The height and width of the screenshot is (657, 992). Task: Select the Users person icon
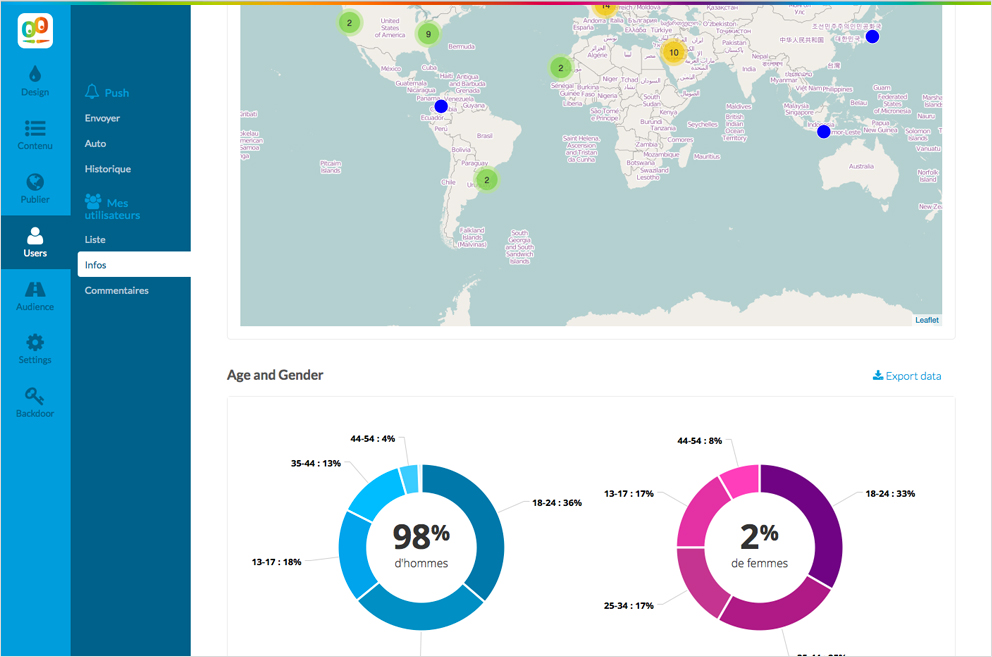tap(35, 235)
